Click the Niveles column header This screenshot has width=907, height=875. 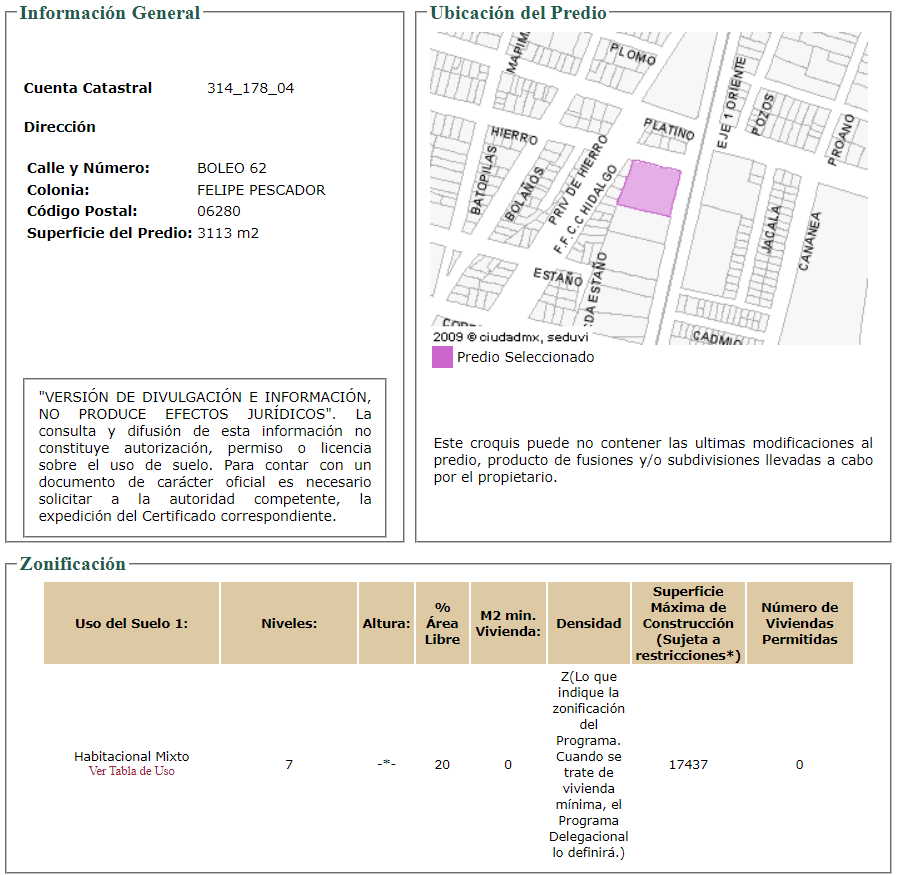pyautogui.click(x=289, y=623)
